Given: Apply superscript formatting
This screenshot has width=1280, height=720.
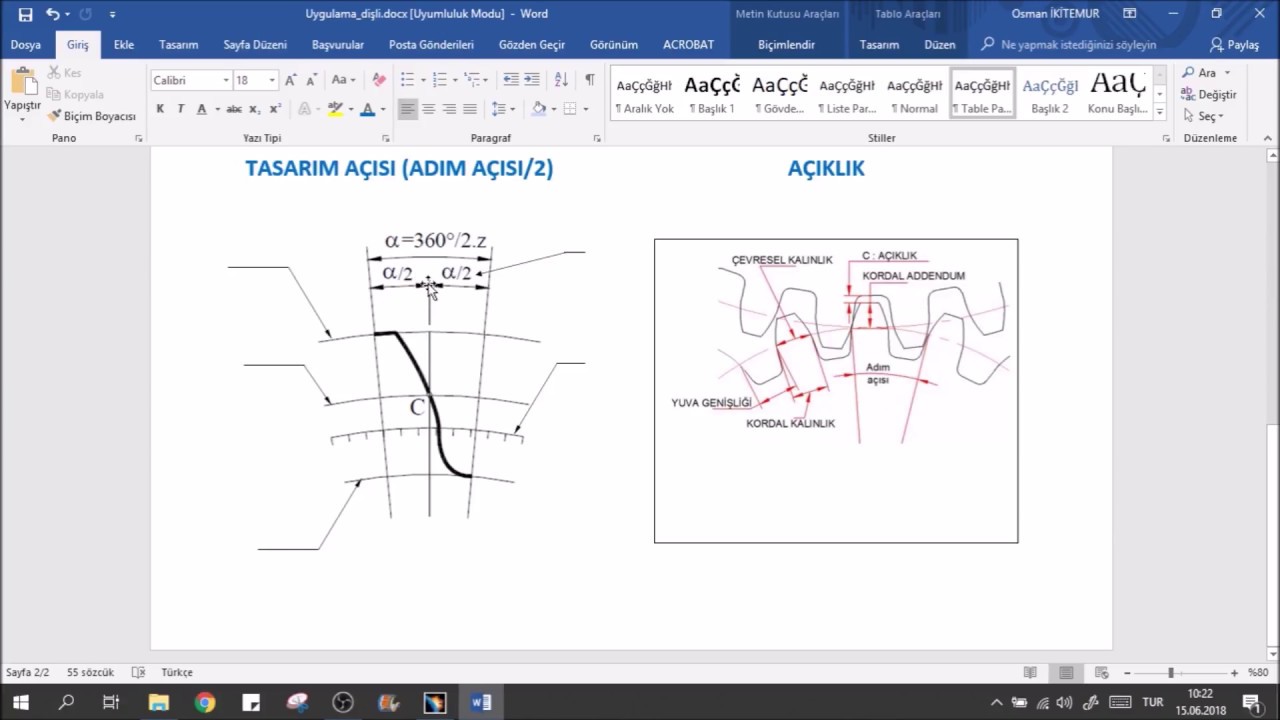Looking at the screenshot, I should (x=275, y=109).
